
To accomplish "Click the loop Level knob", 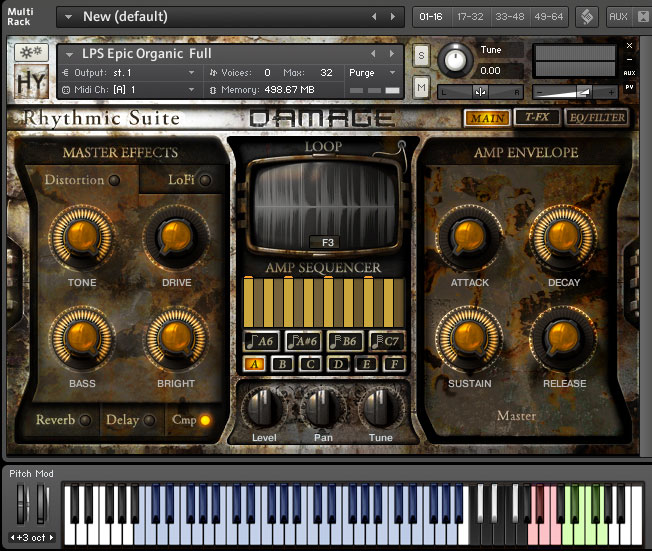I will (x=264, y=408).
